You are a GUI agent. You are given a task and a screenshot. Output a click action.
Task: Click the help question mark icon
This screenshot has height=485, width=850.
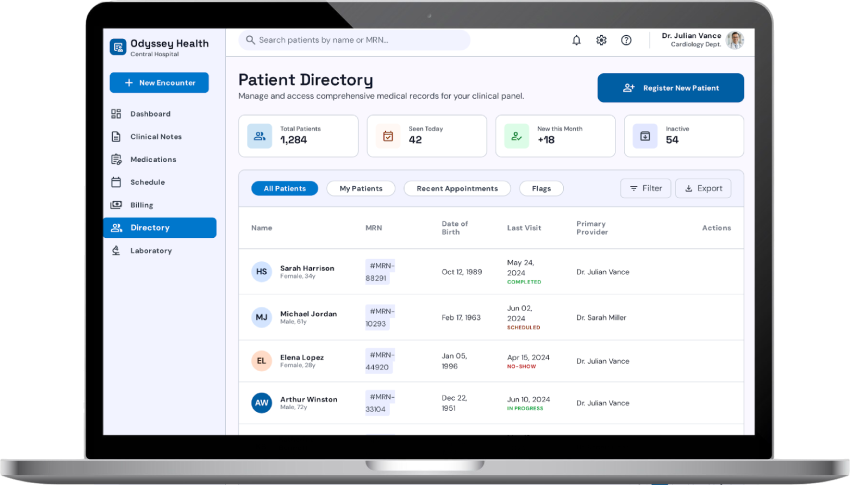[x=626, y=40]
